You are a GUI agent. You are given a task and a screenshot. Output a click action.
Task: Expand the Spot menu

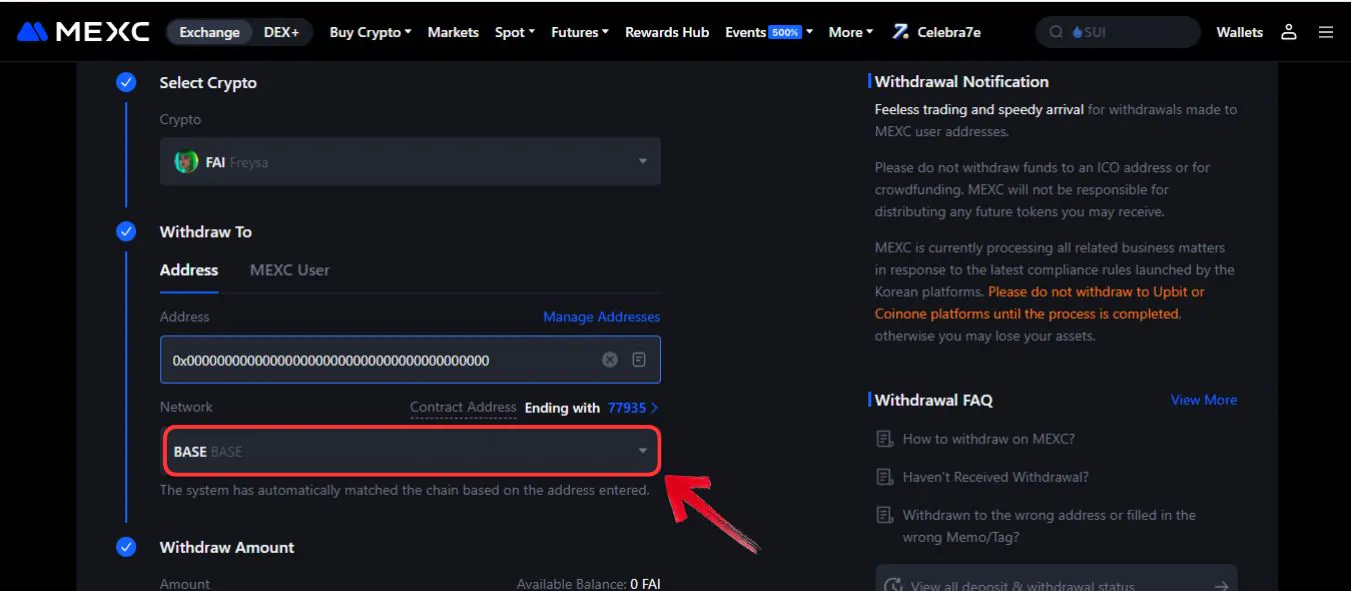click(x=514, y=32)
